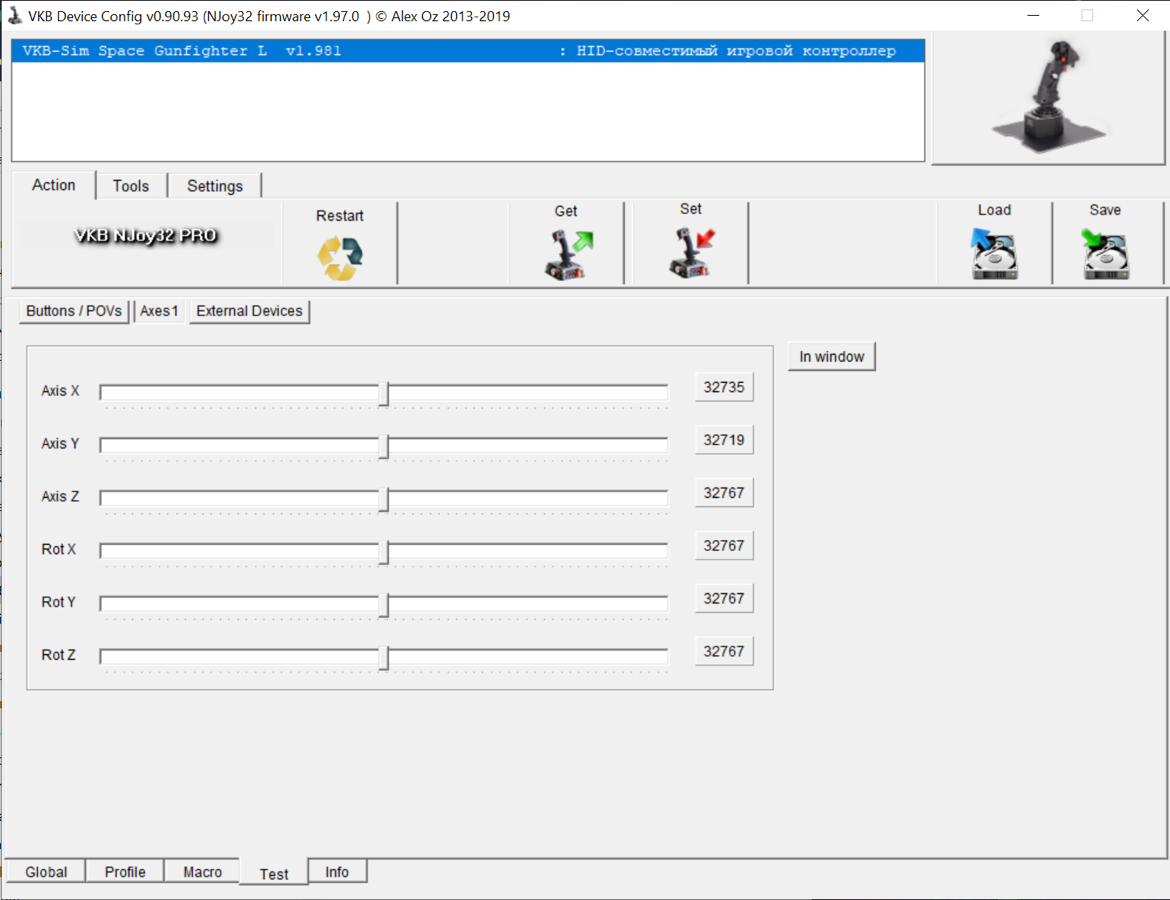The height and width of the screenshot is (900, 1170).
Task: Click the Rot X value field
Action: pos(724,546)
